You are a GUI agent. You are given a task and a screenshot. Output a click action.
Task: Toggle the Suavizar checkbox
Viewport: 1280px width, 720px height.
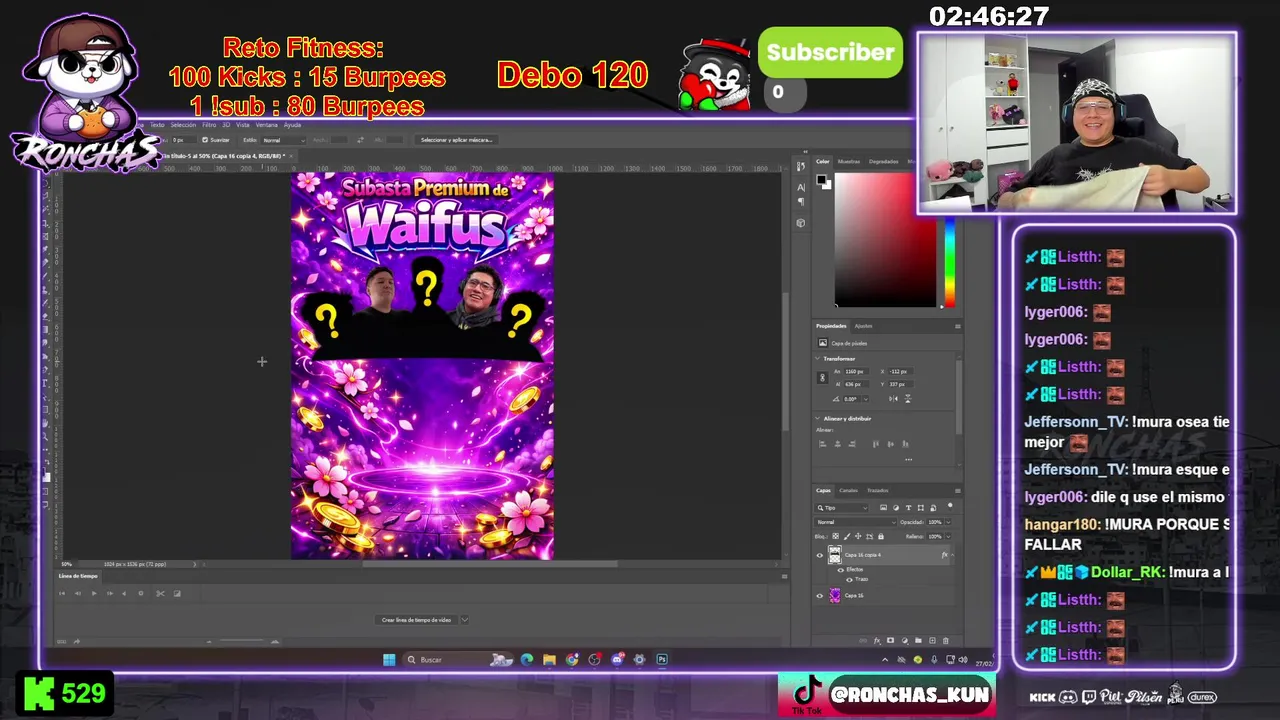205,140
